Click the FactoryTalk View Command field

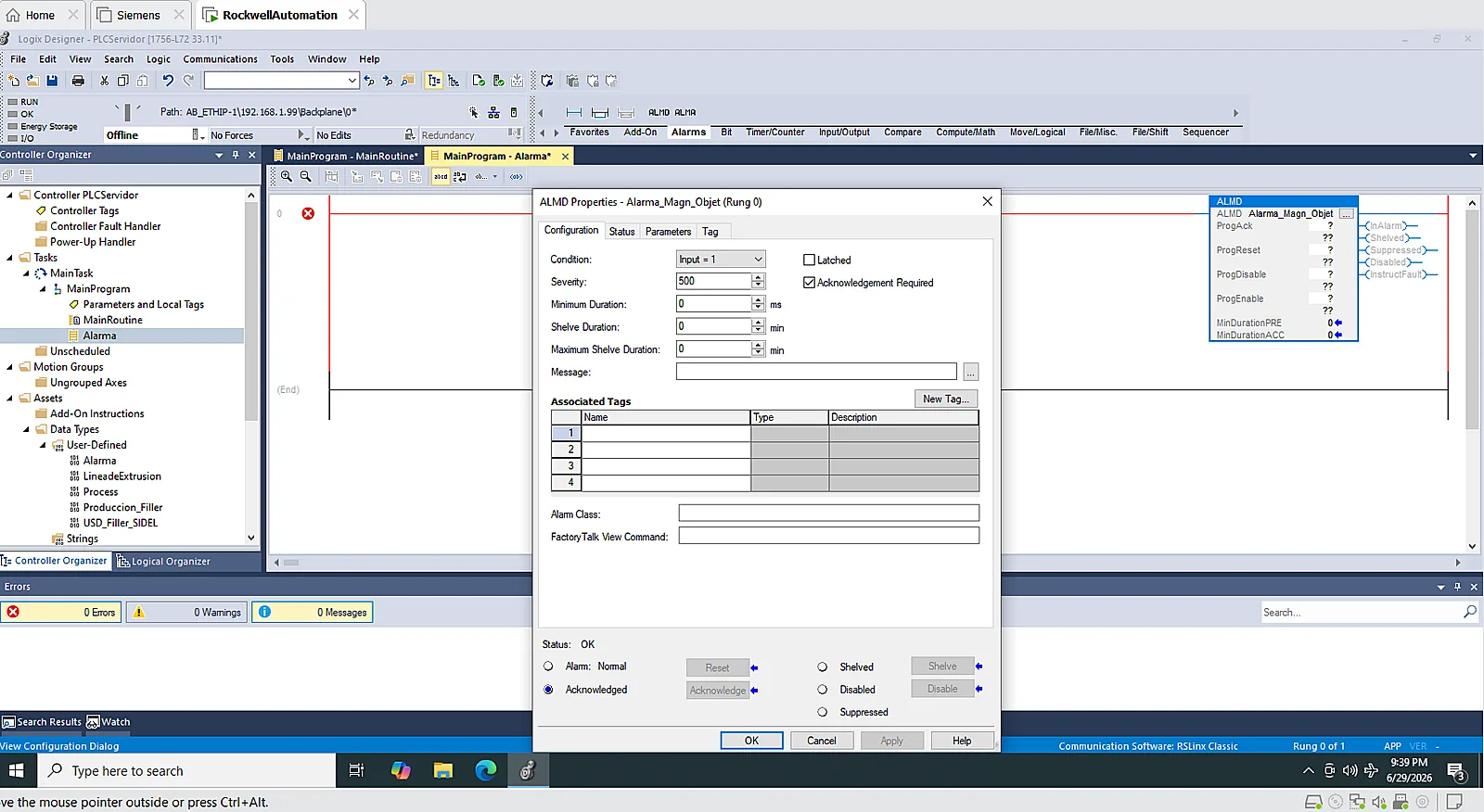828,536
